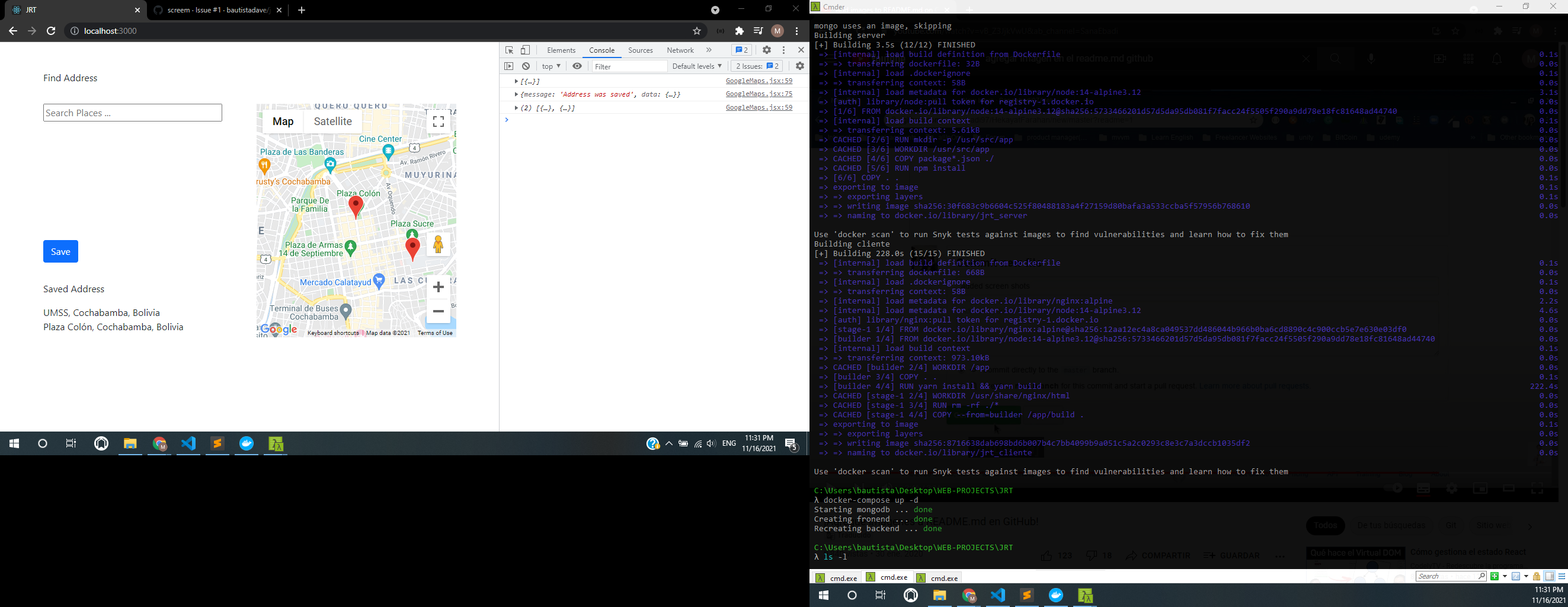
Task: Show the console sidebar panel icon
Action: coord(510,66)
